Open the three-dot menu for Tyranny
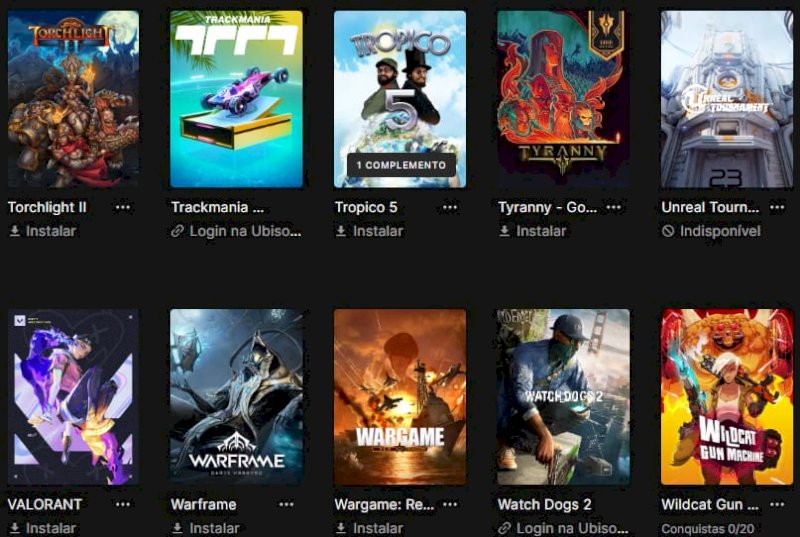This screenshot has height=537, width=800. click(x=613, y=207)
